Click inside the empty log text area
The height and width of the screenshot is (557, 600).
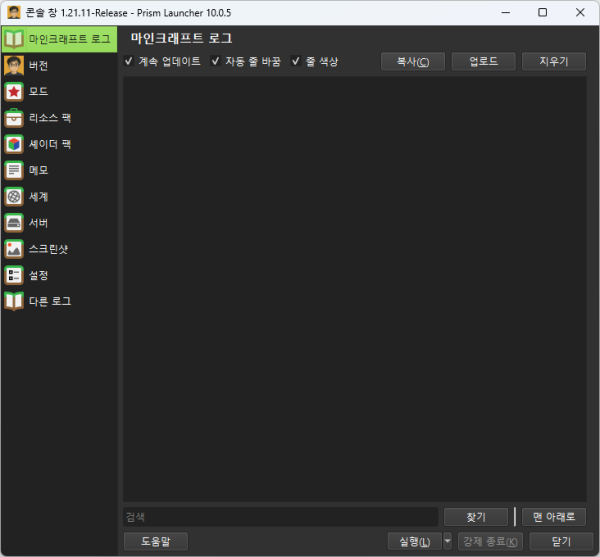[x=355, y=289]
